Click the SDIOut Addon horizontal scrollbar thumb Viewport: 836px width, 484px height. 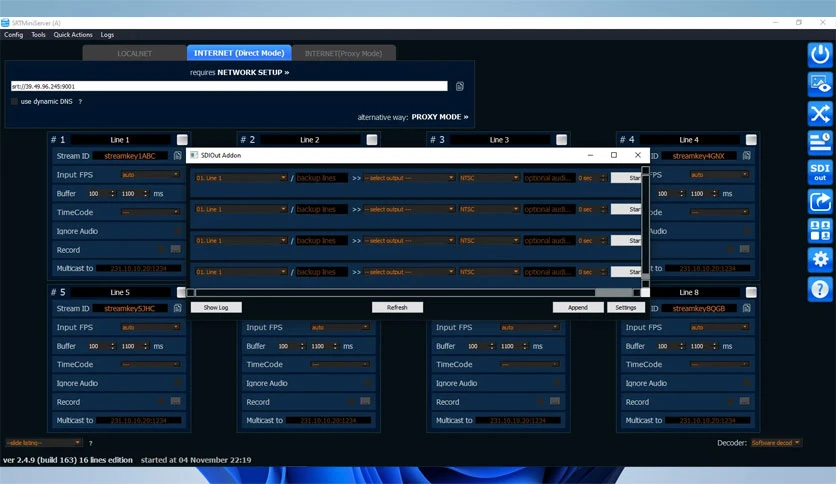coord(395,293)
